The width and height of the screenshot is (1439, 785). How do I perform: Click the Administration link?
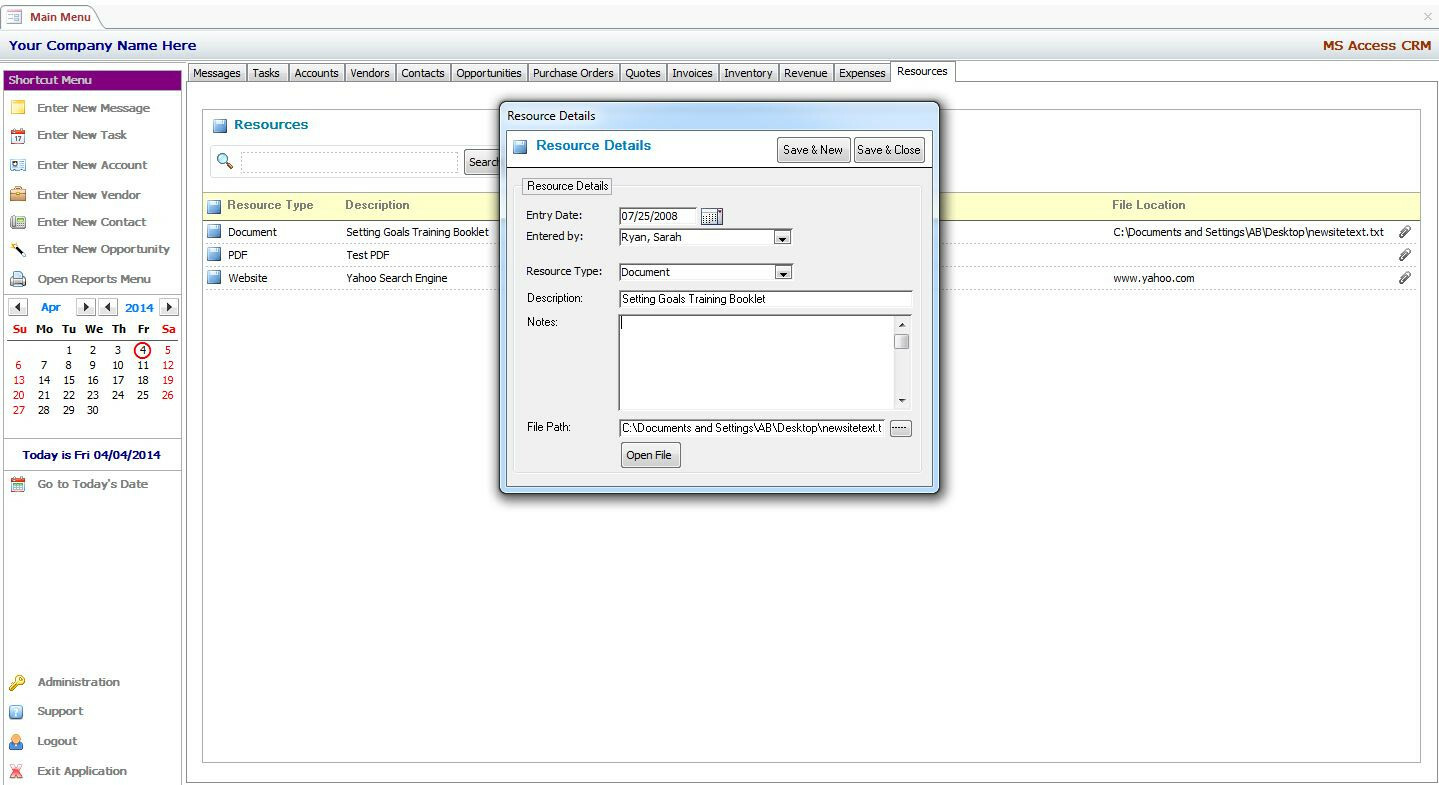[x=79, y=682]
